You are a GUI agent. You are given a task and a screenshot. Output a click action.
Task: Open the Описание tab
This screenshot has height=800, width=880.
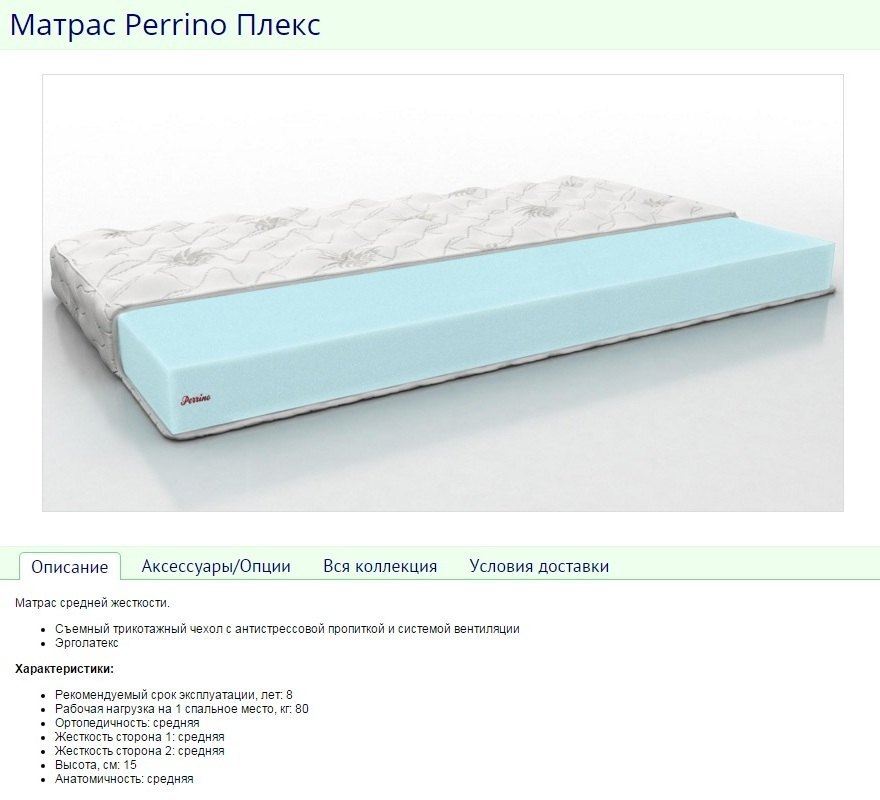70,566
